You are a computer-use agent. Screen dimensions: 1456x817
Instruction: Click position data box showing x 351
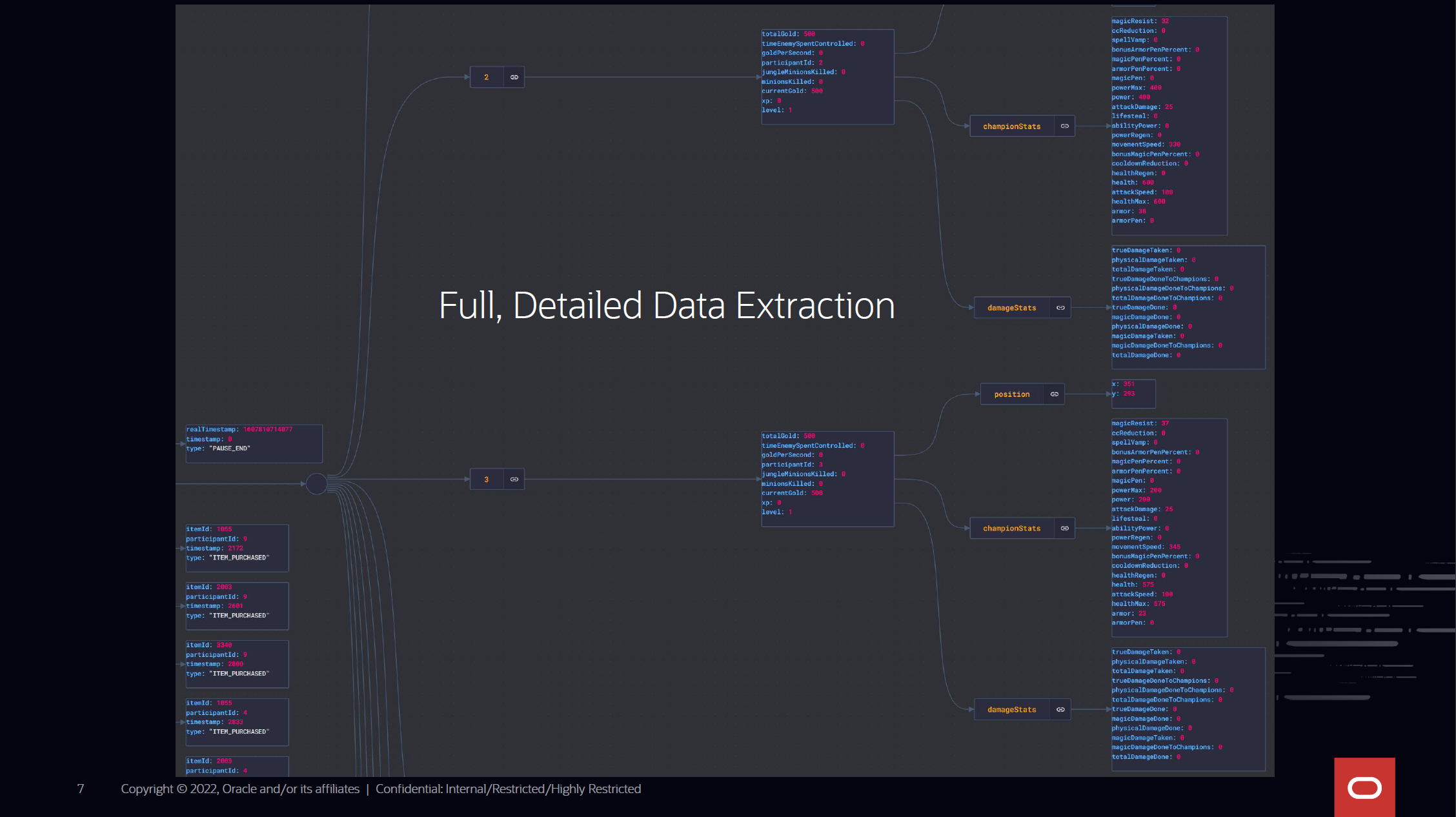[1133, 394]
